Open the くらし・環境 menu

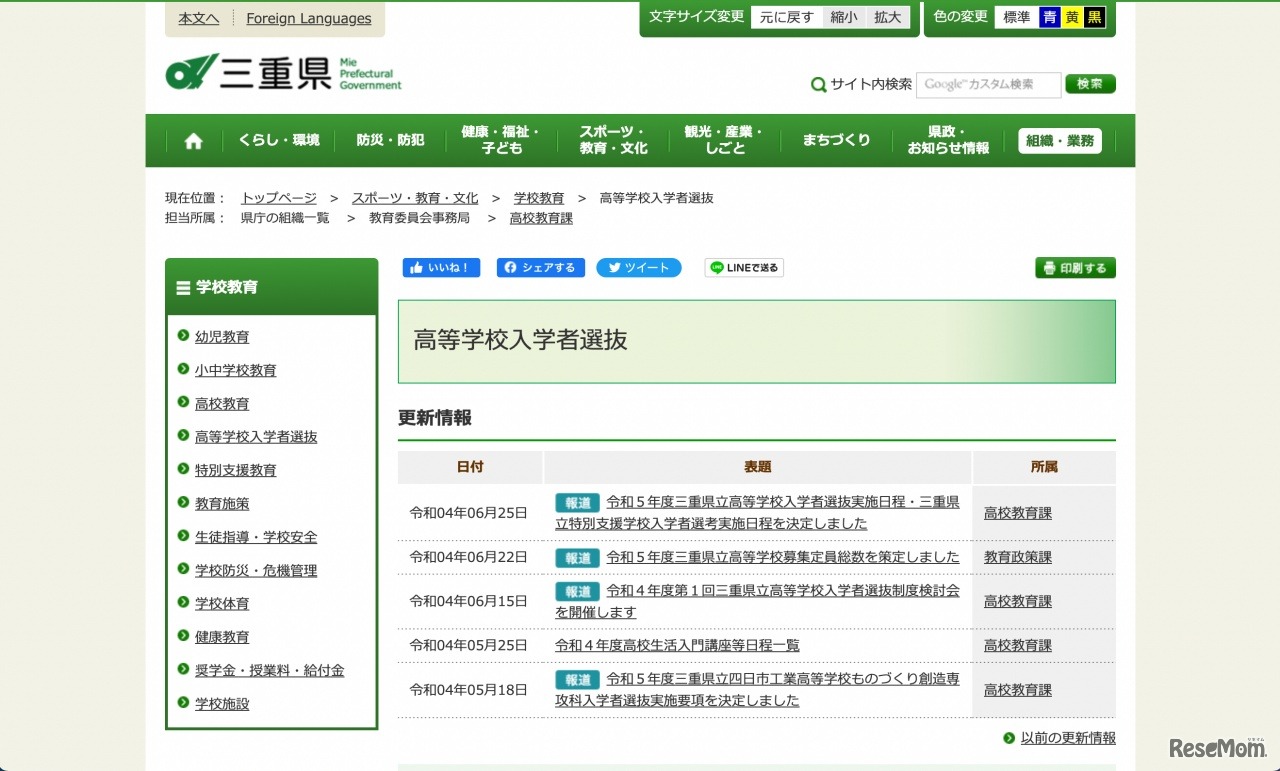click(279, 141)
